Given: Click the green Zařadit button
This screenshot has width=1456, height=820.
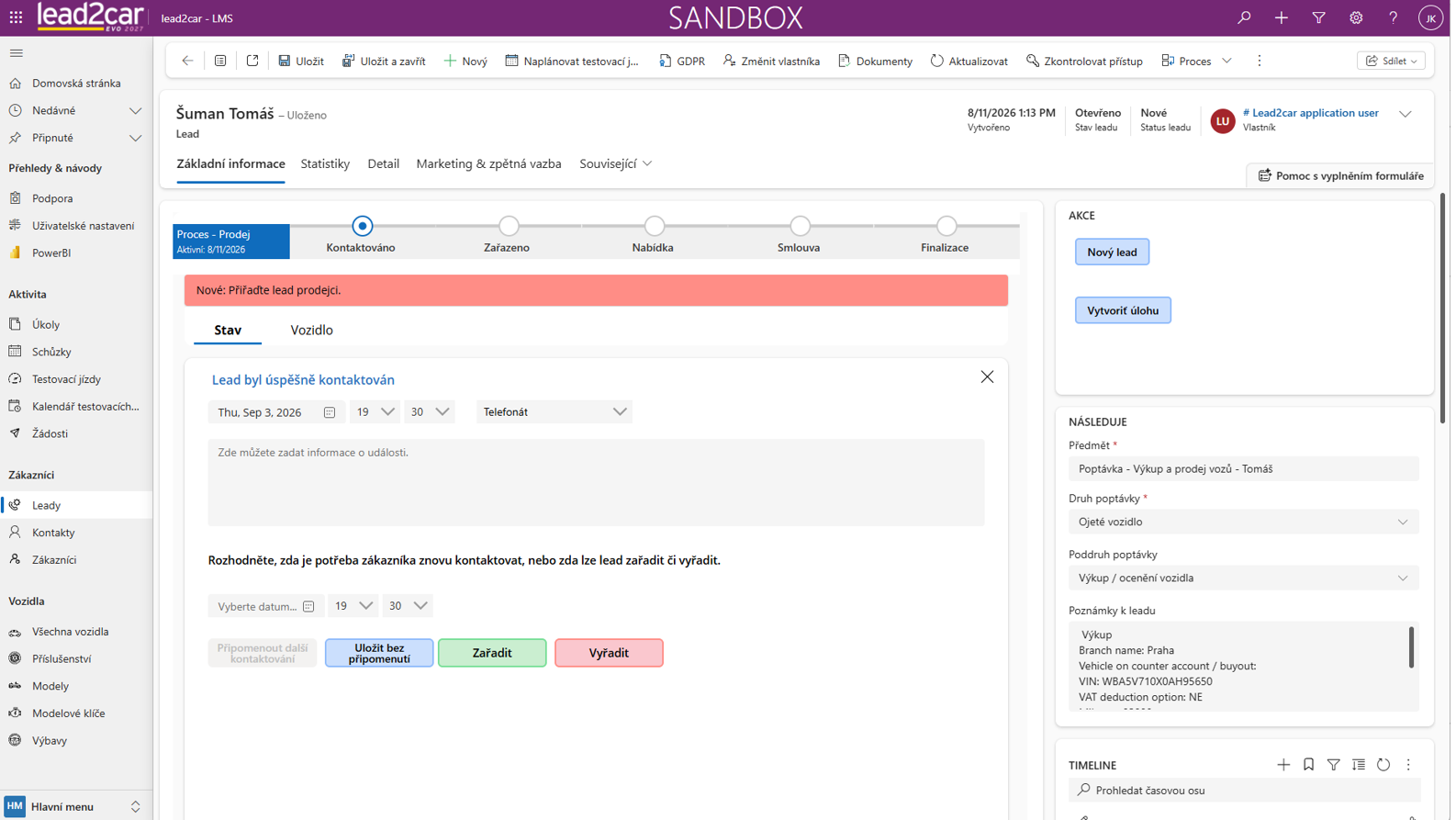Looking at the screenshot, I should click(492, 653).
